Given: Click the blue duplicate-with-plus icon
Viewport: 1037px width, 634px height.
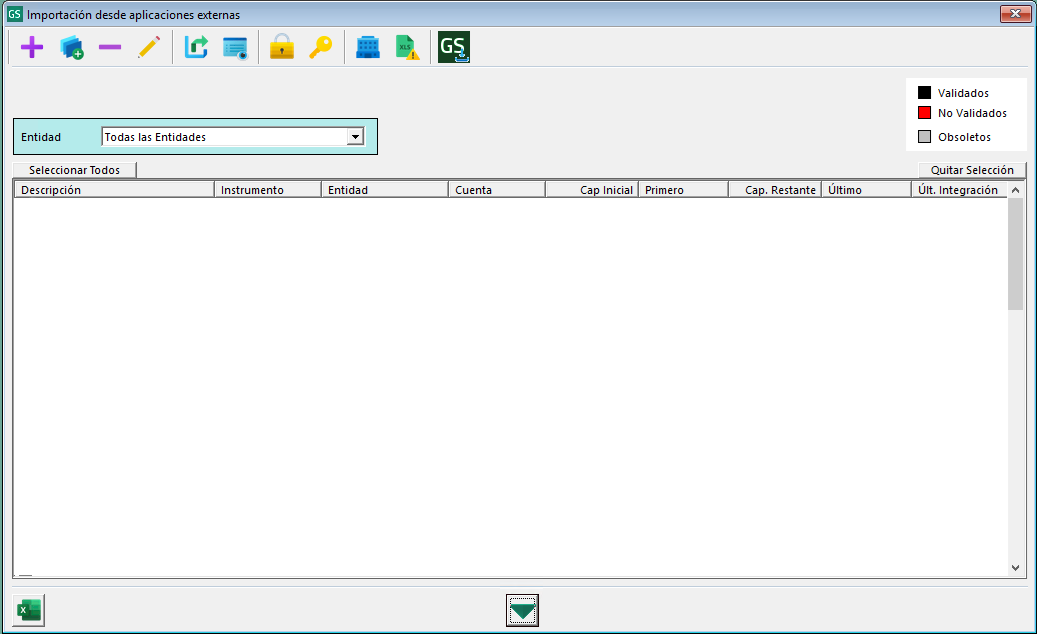Looking at the screenshot, I should 71,48.
